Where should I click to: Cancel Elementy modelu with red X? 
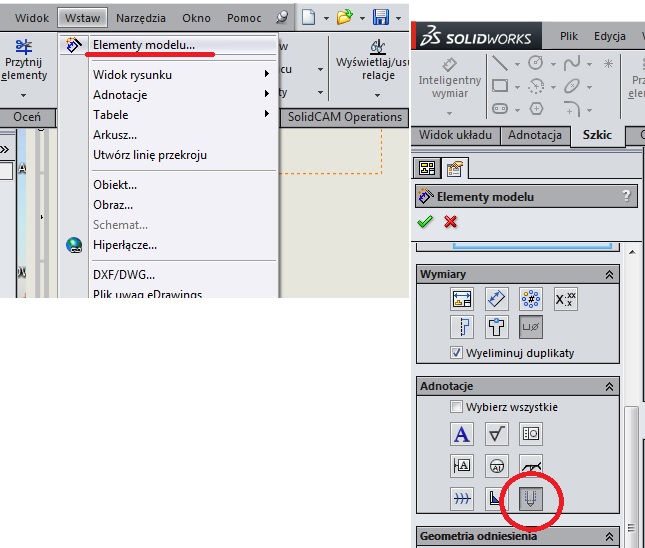pyautogui.click(x=450, y=222)
